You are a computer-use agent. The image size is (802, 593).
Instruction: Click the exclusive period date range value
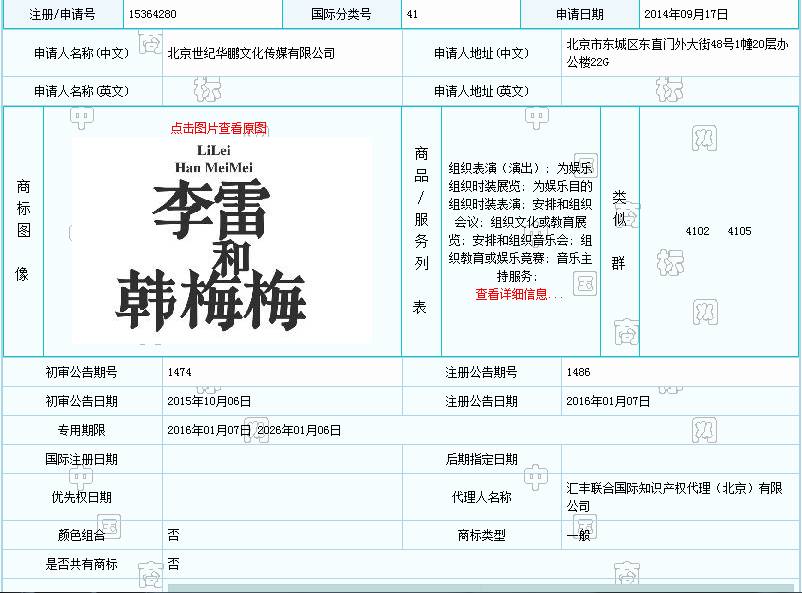coord(254,430)
